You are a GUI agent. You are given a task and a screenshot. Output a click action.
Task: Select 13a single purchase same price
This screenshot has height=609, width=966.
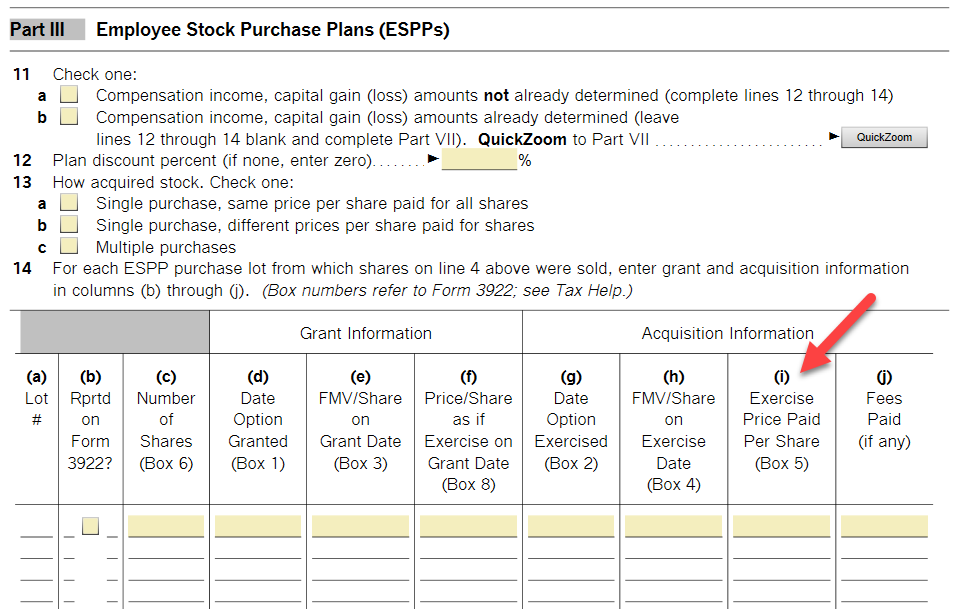point(69,203)
